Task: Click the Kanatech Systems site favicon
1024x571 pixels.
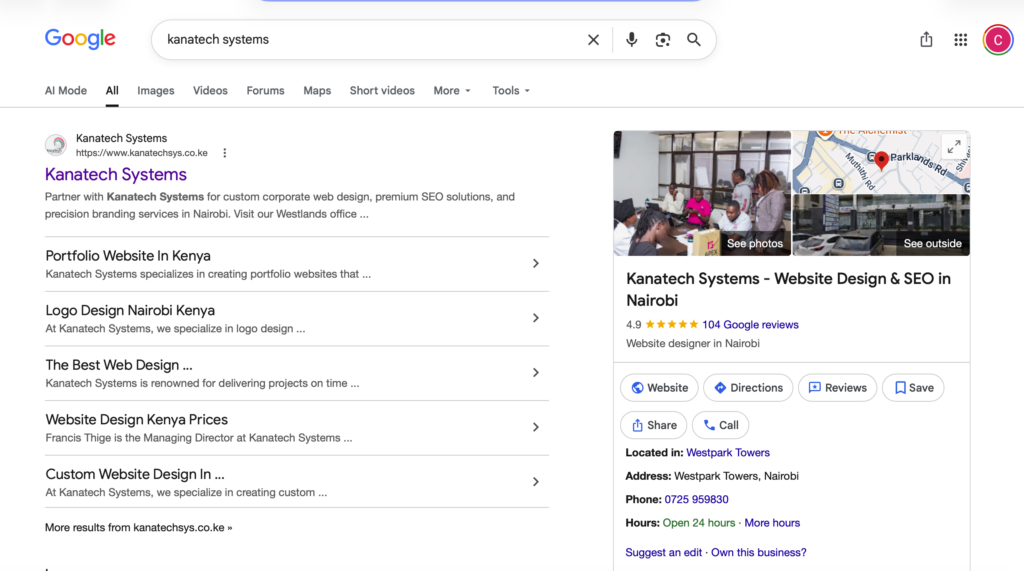Action: click(56, 145)
